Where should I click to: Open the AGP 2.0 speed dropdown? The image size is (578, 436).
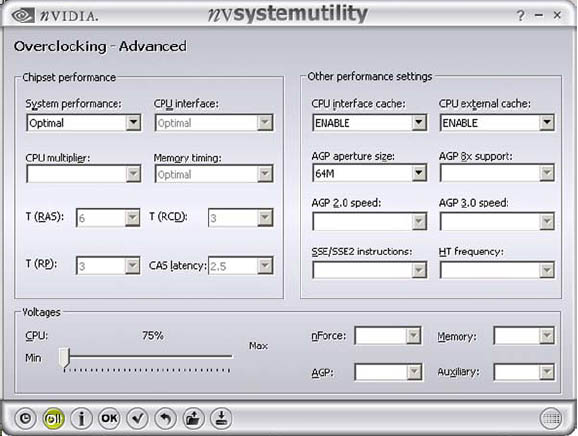370,222
